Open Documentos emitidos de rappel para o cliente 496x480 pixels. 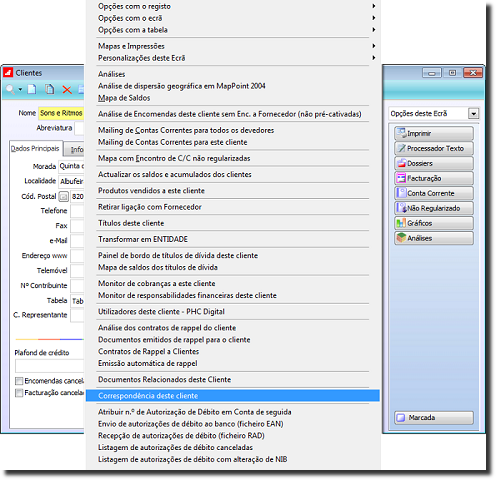(233, 340)
